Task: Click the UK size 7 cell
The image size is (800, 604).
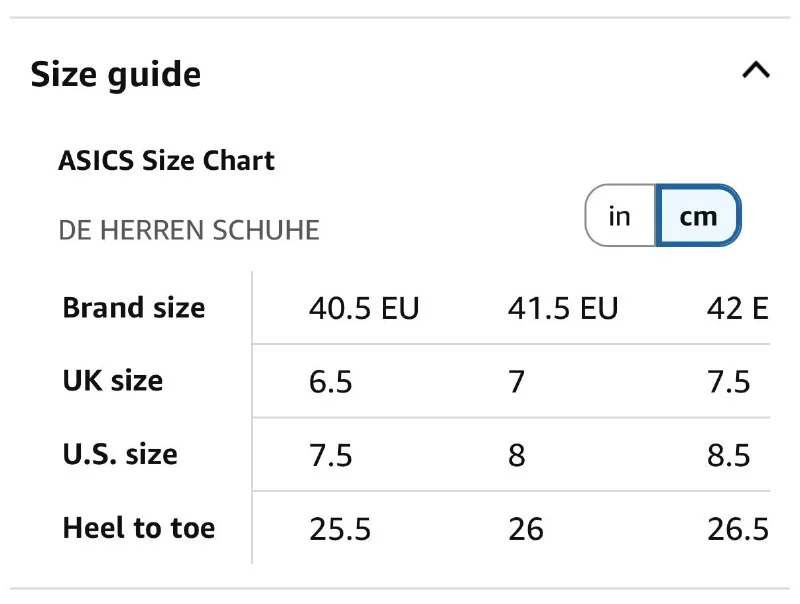Action: pos(517,382)
